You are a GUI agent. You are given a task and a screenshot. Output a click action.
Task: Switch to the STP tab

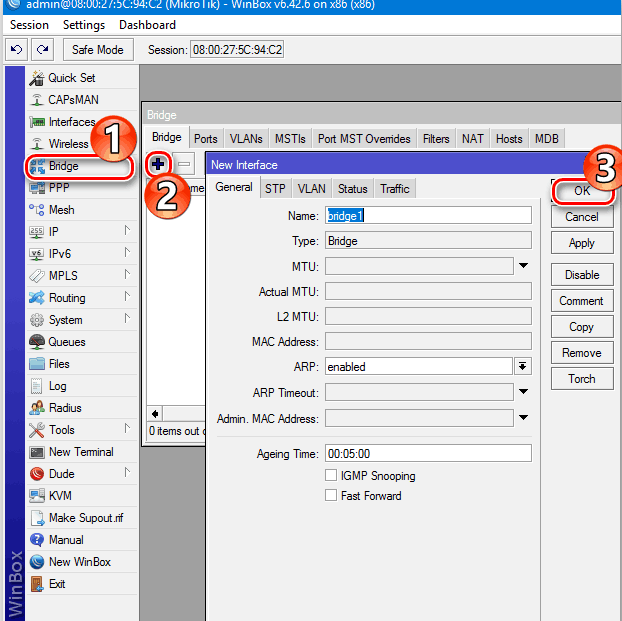tap(275, 189)
